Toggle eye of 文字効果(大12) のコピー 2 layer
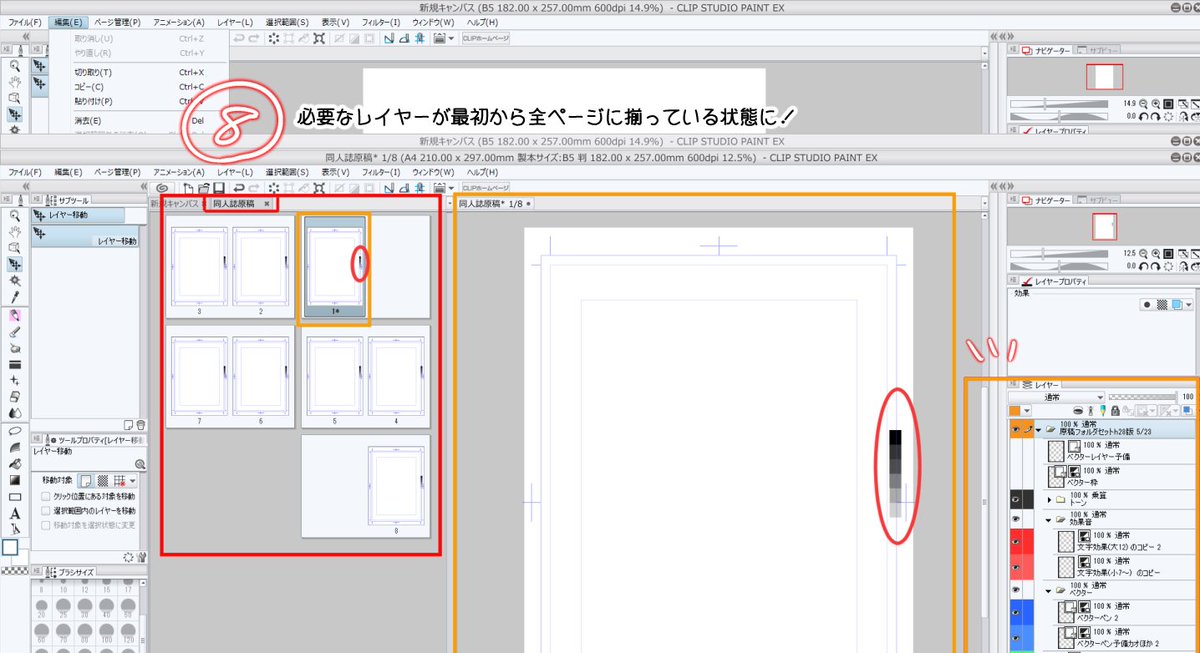 pyautogui.click(x=1016, y=542)
